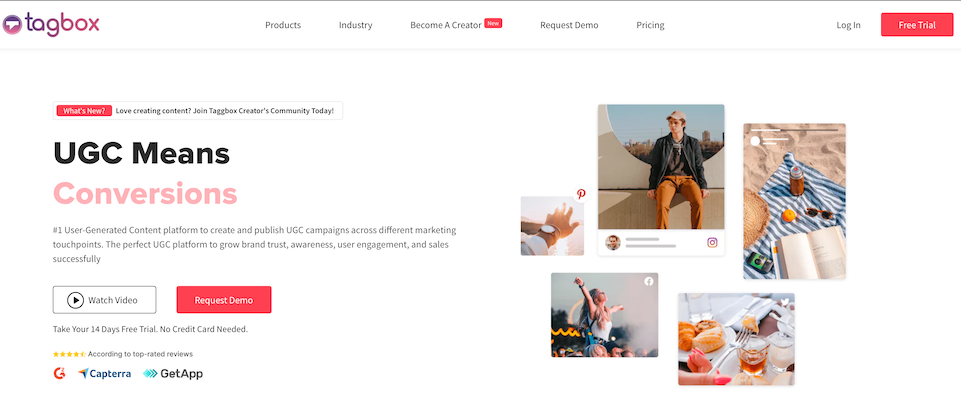The height and width of the screenshot is (419, 961).
Task: Click the red Request Demo hero button
Action: point(224,300)
